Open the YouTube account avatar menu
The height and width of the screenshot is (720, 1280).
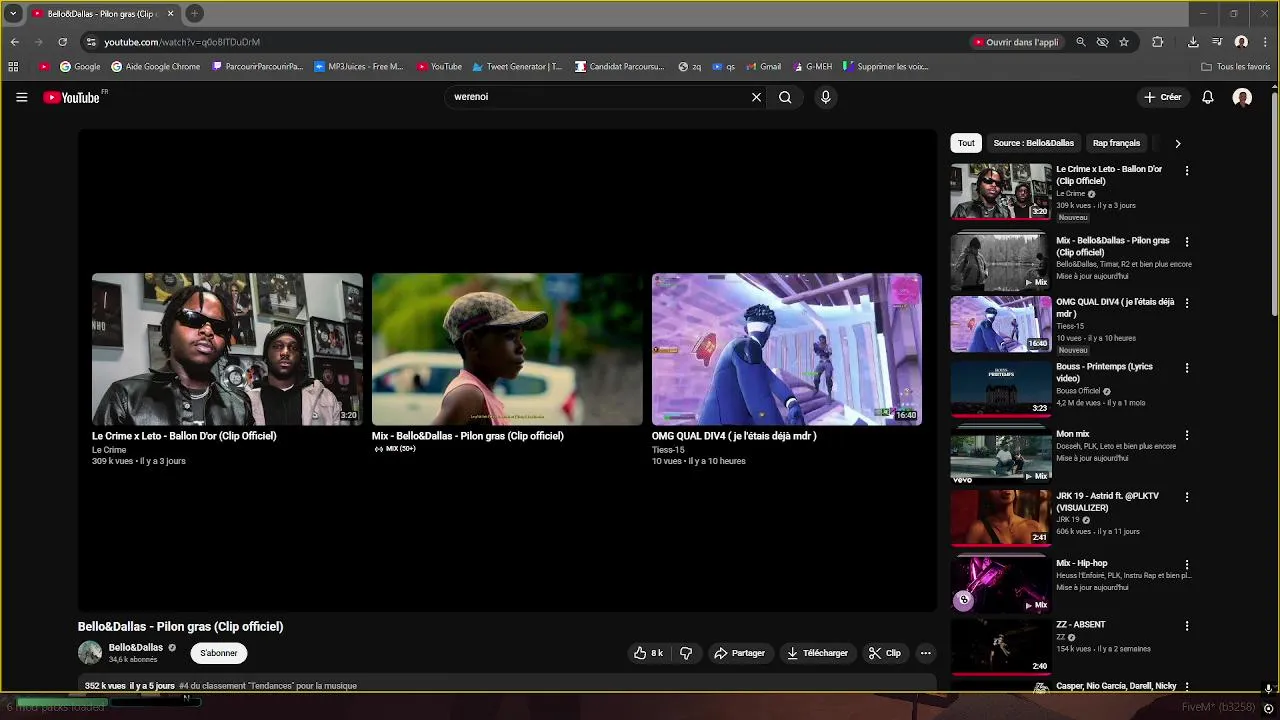1242,97
